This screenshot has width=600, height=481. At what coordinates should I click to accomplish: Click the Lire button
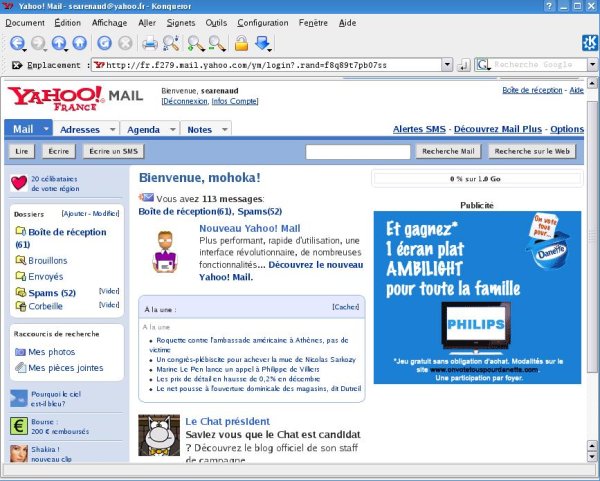(21, 151)
